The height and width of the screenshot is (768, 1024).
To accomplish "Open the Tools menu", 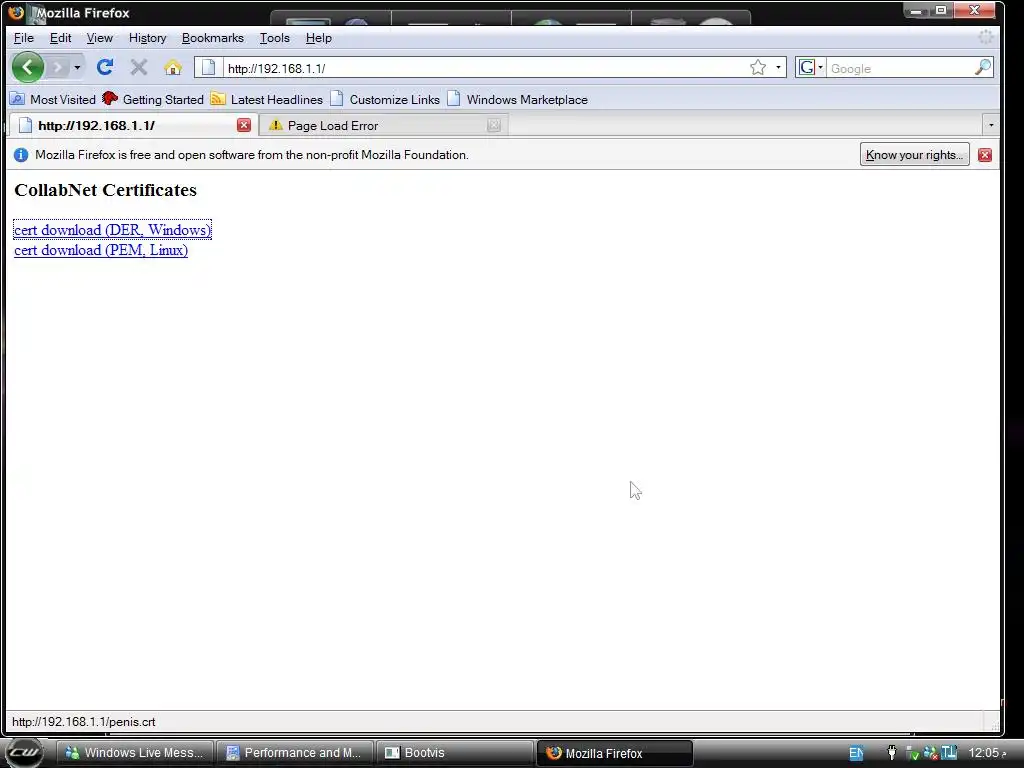I will pyautogui.click(x=274, y=38).
